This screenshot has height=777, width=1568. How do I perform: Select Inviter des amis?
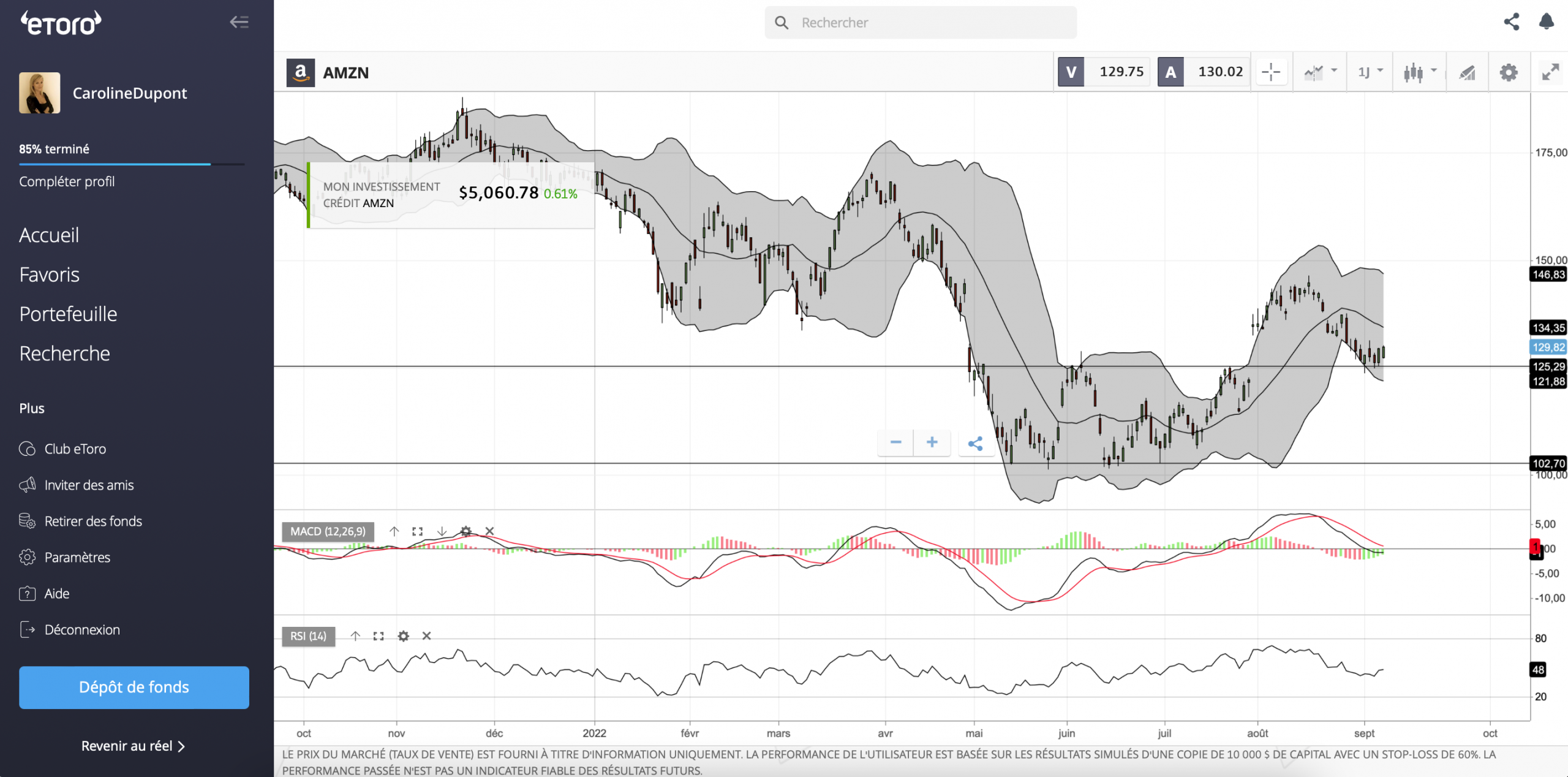(x=77, y=485)
